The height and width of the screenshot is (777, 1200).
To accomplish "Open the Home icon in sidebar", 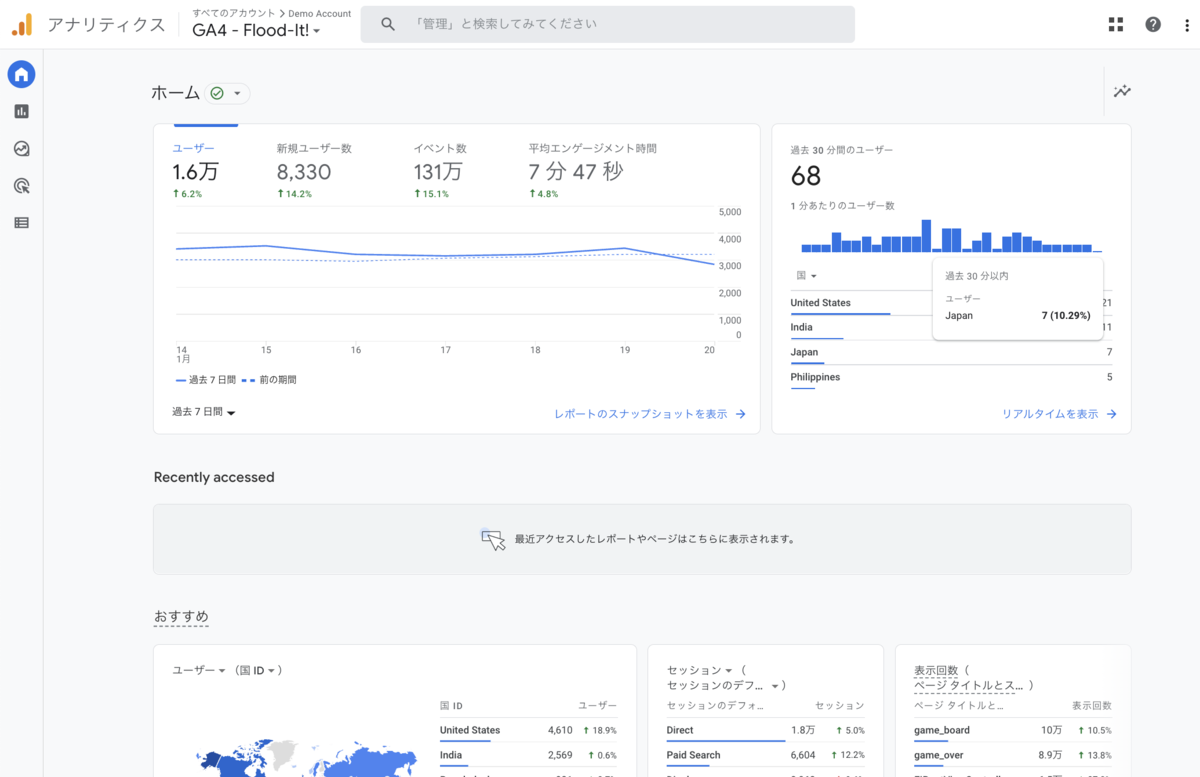I will coord(21,74).
